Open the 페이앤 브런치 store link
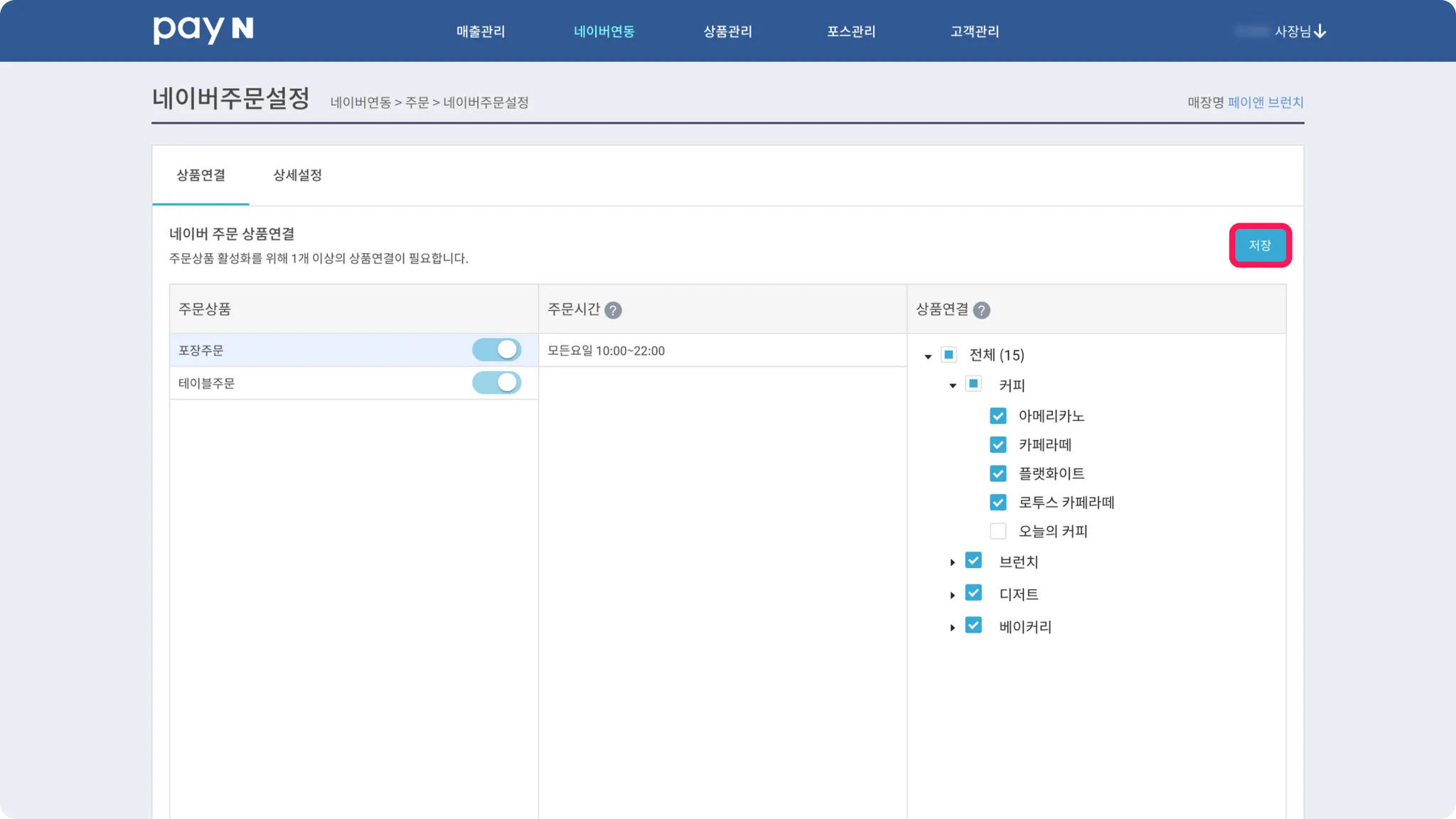This screenshot has height=819, width=1456. [x=1265, y=102]
